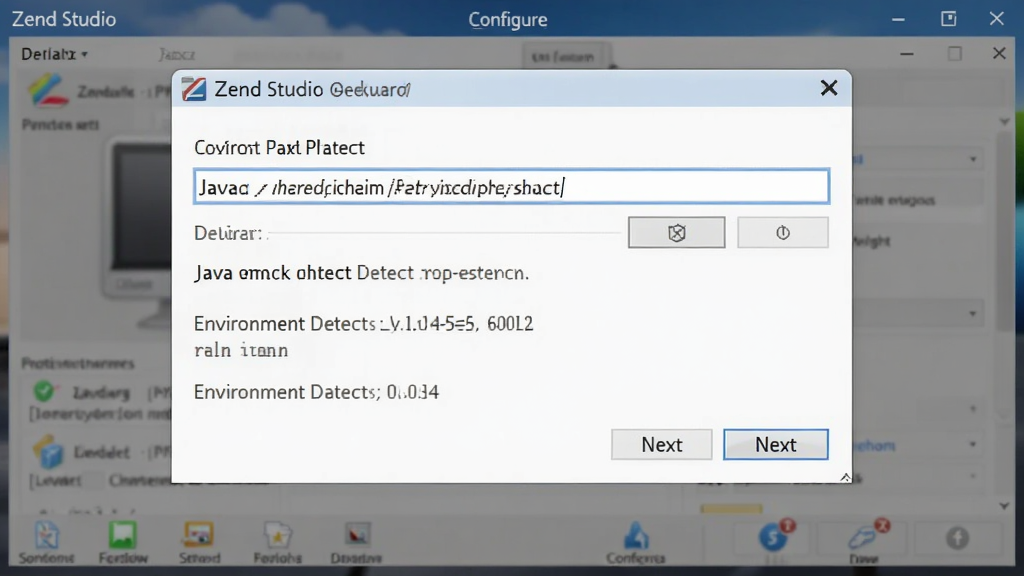Open the Sontome icon in the bottom bar
The width and height of the screenshot is (1024, 576).
tap(46, 537)
